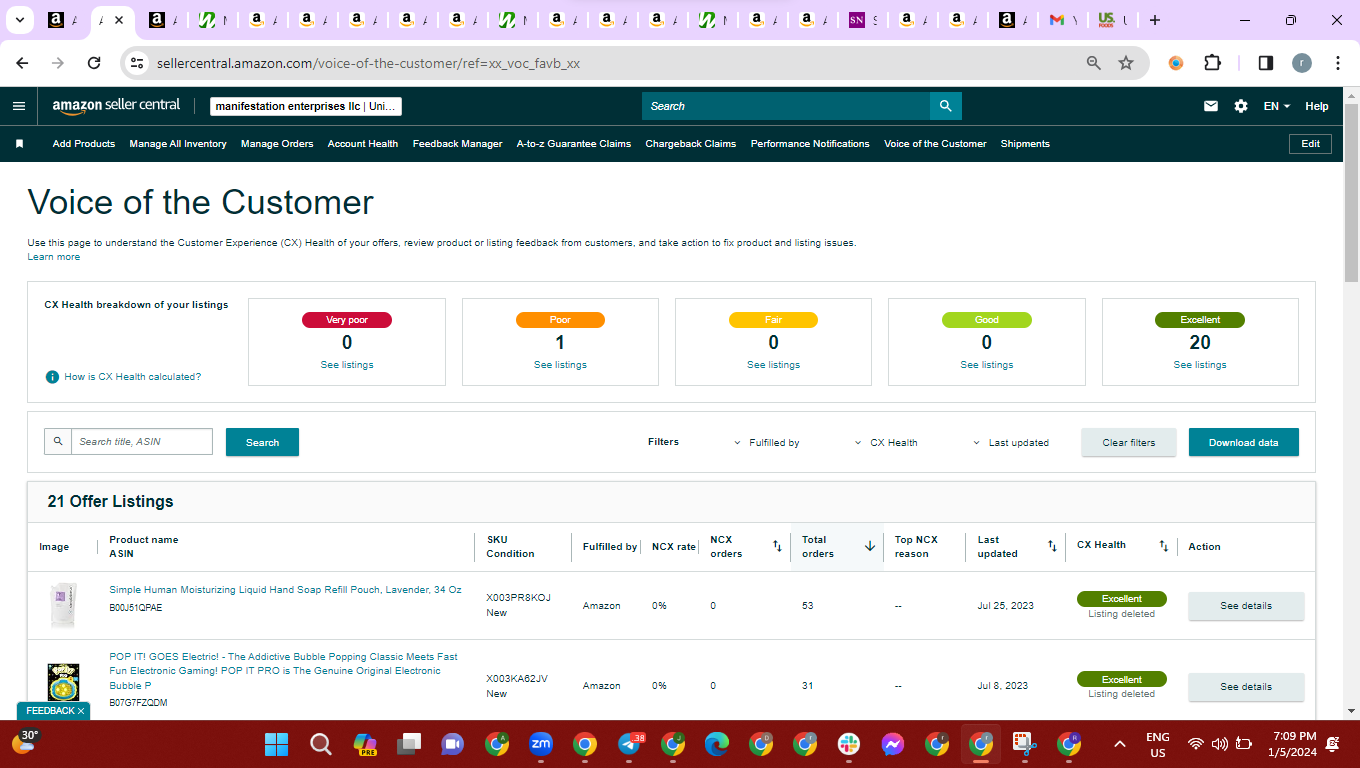See listings under Excellent CX Health

pyautogui.click(x=1200, y=365)
